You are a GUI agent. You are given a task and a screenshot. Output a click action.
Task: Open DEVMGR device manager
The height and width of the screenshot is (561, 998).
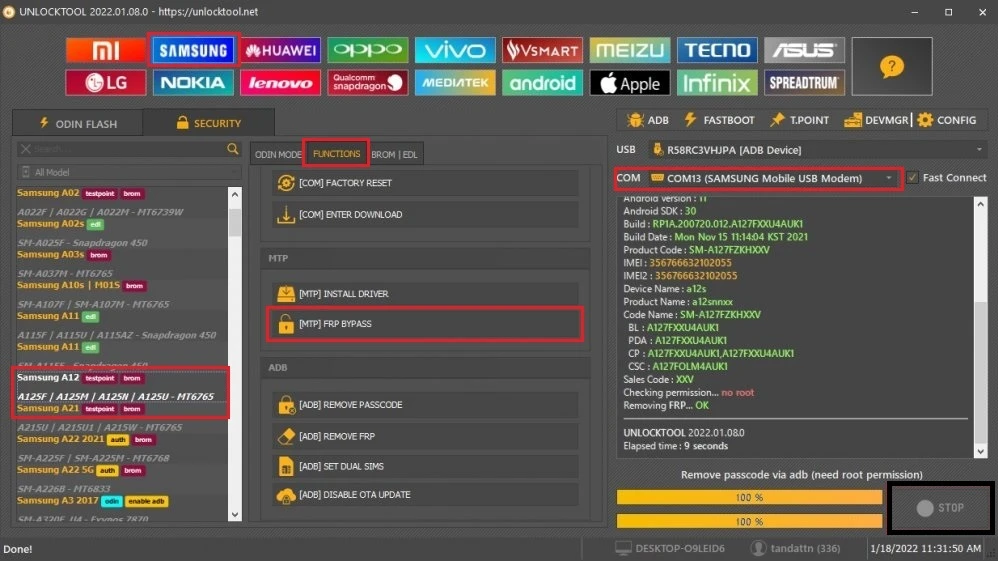[x=876, y=120]
